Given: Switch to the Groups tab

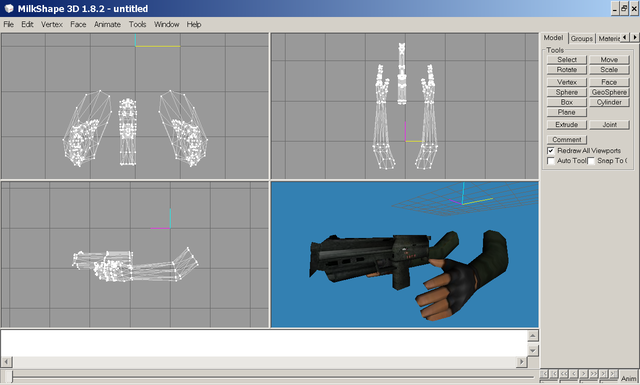Looking at the screenshot, I should (x=582, y=38).
